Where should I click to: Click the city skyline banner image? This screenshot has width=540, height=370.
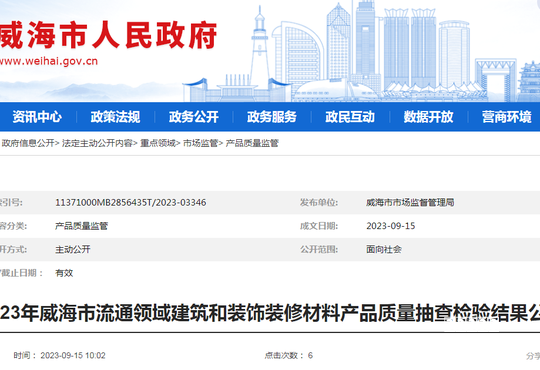362,52
